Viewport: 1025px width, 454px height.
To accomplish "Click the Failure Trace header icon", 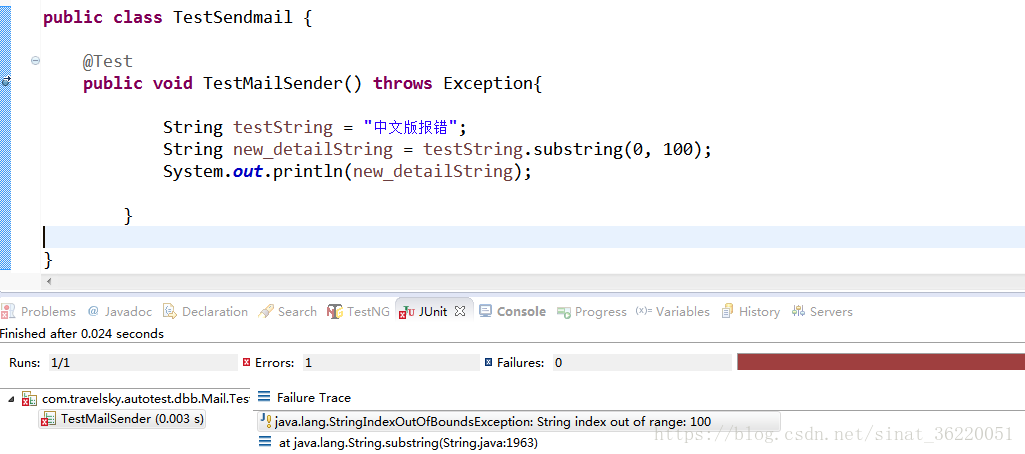I will click(263, 397).
